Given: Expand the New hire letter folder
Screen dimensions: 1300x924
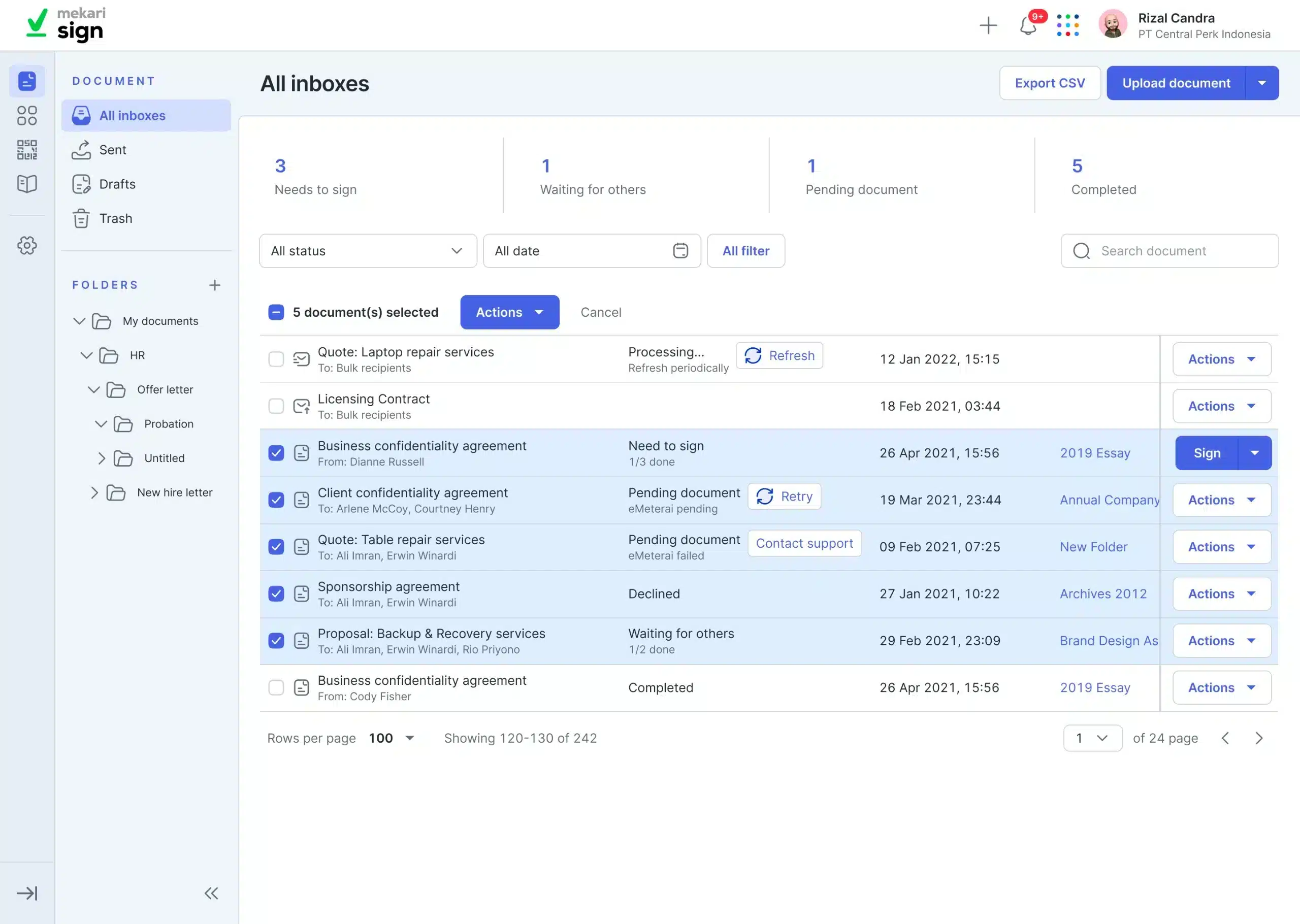Looking at the screenshot, I should click(x=94, y=493).
